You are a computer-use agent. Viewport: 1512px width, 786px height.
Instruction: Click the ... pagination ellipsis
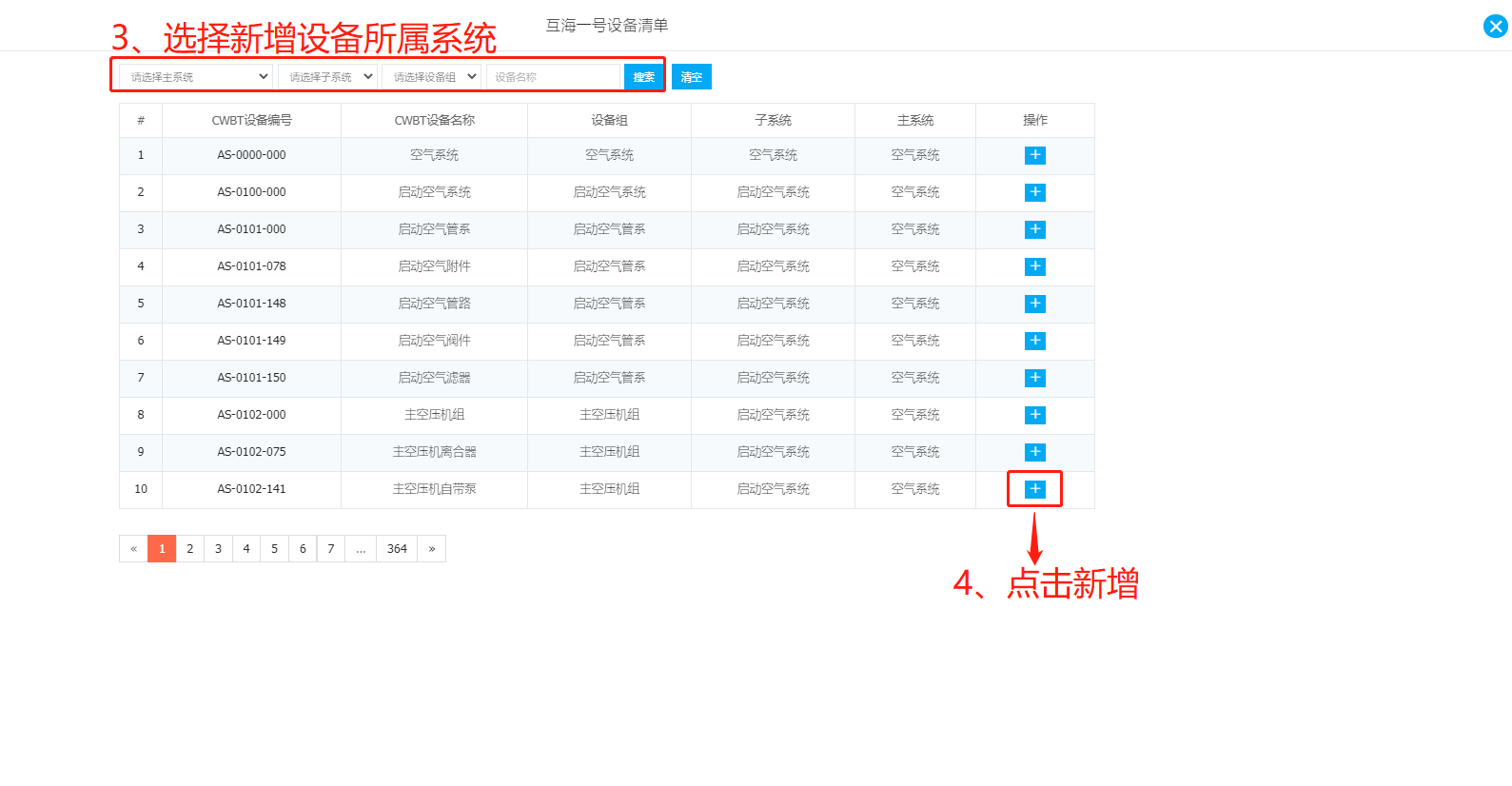[361, 549]
